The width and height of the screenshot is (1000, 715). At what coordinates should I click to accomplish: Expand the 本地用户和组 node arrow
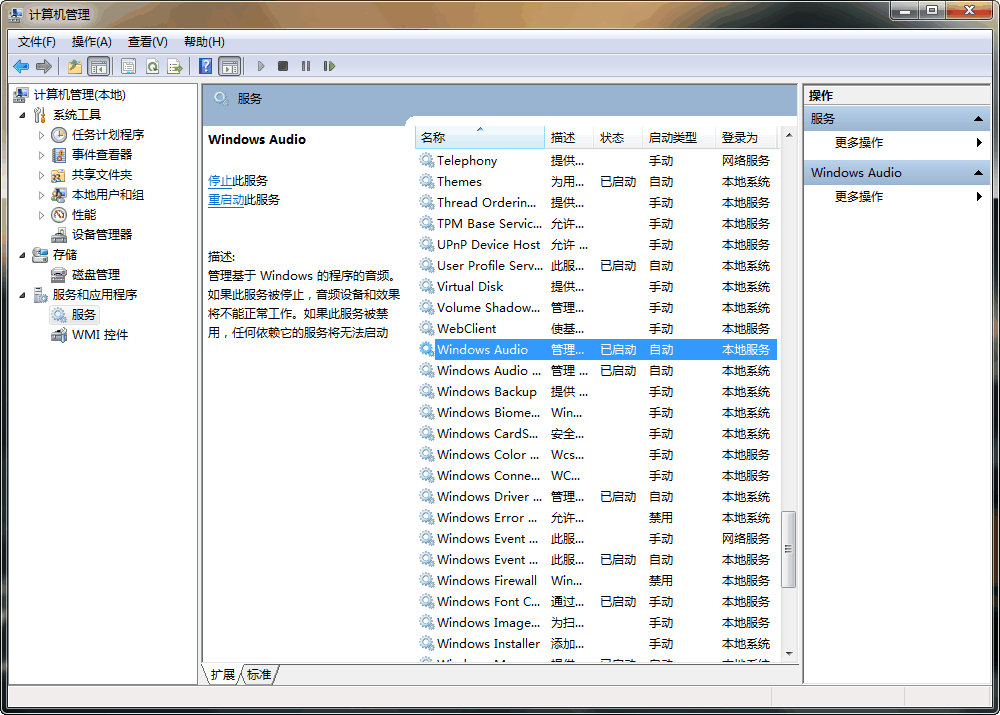click(x=41, y=195)
